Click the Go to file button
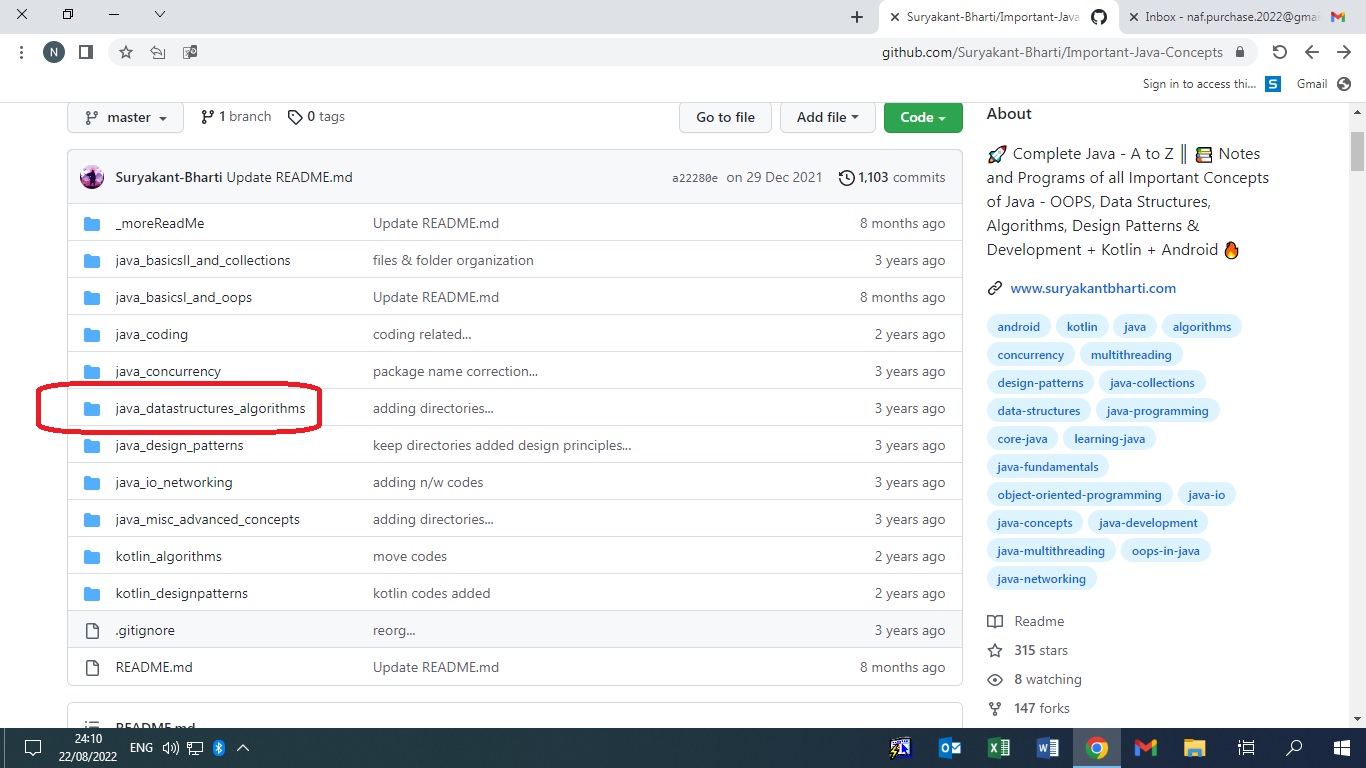 (x=725, y=117)
